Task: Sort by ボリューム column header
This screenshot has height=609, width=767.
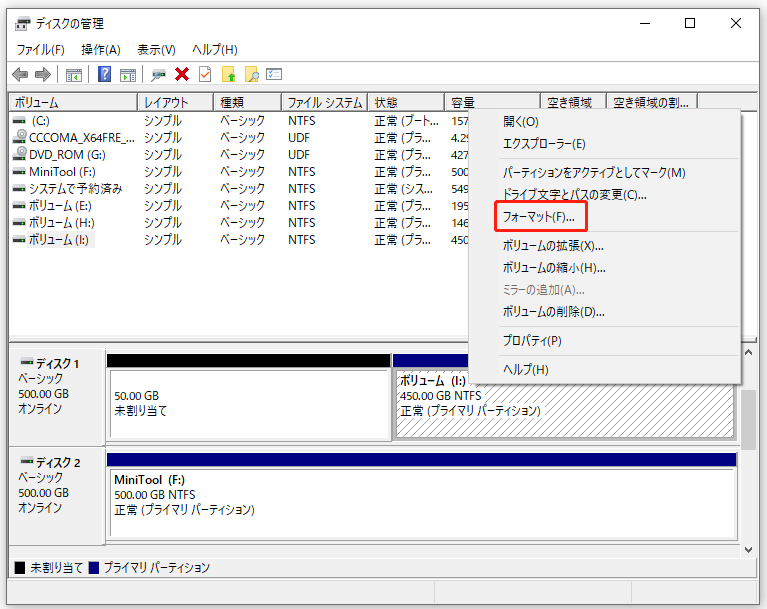Action: (x=73, y=103)
